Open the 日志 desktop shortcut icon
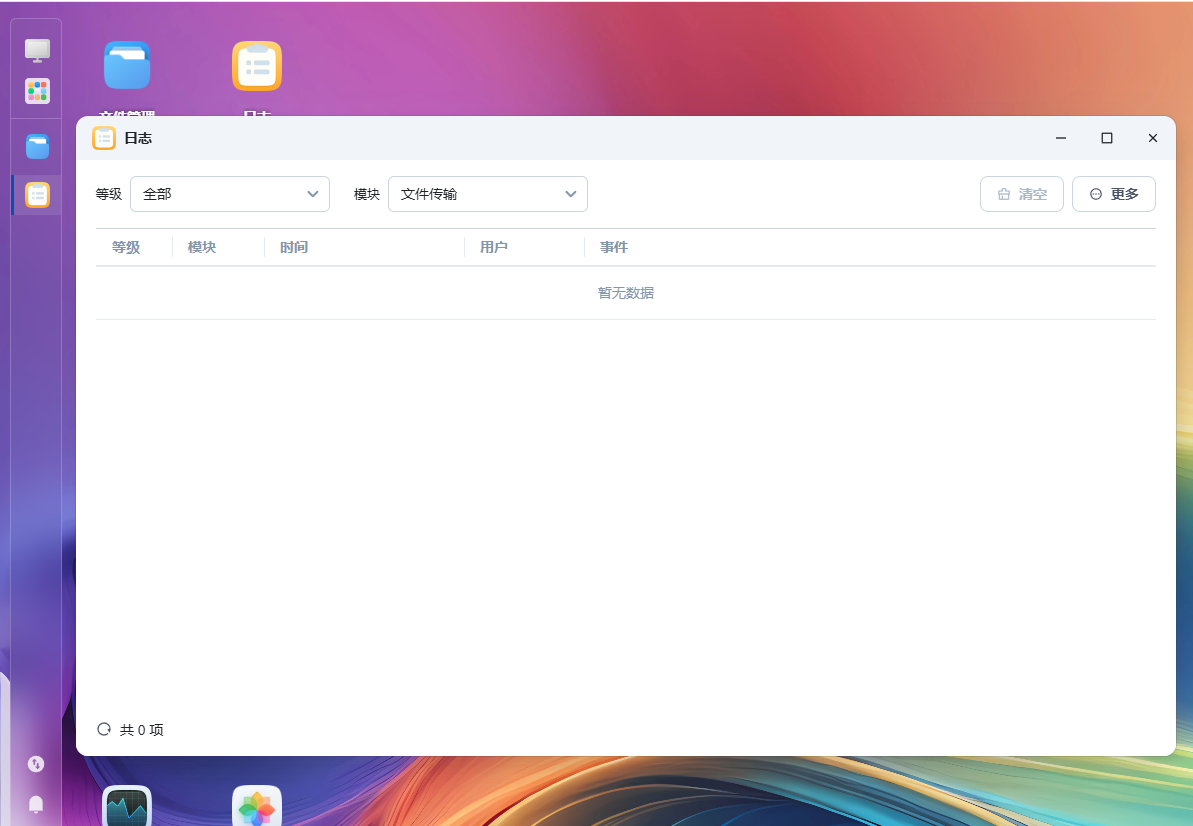Viewport: 1193px width, 826px height. (257, 65)
